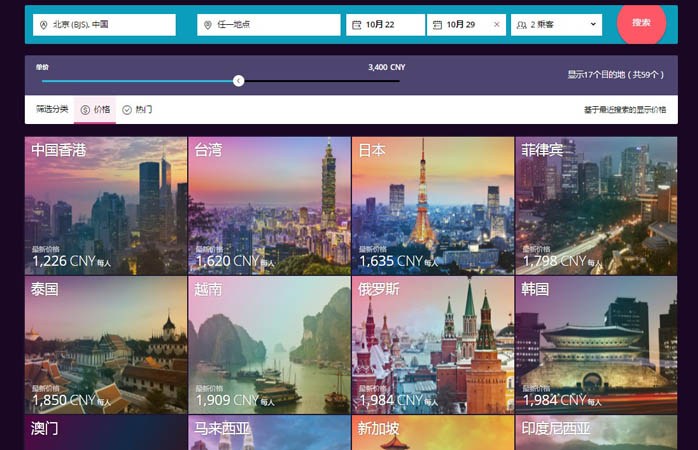Viewport: 698px width, 450px height.
Task: Open the 日本 destination card
Action: pyautogui.click(x=433, y=206)
